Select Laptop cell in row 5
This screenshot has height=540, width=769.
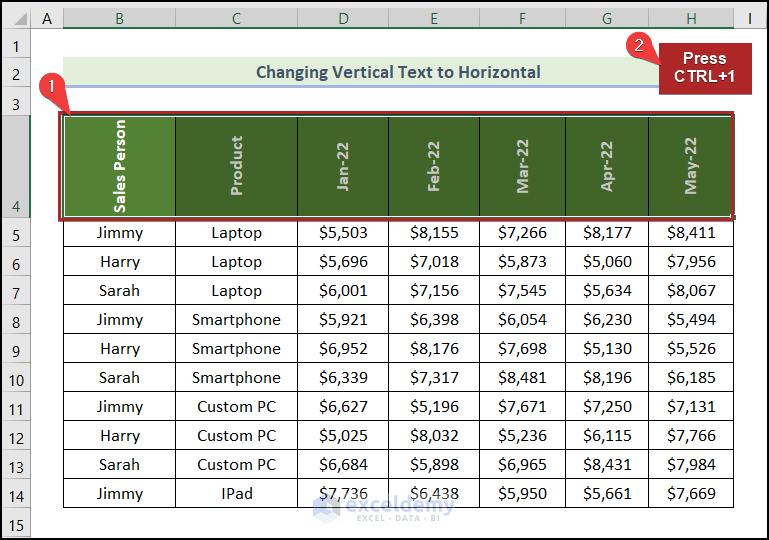[x=236, y=232]
